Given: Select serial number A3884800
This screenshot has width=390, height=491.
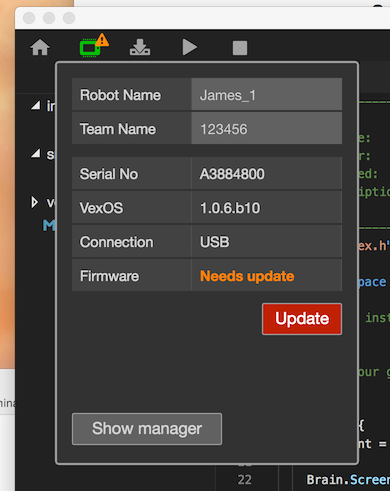Looking at the screenshot, I should 232,174.
